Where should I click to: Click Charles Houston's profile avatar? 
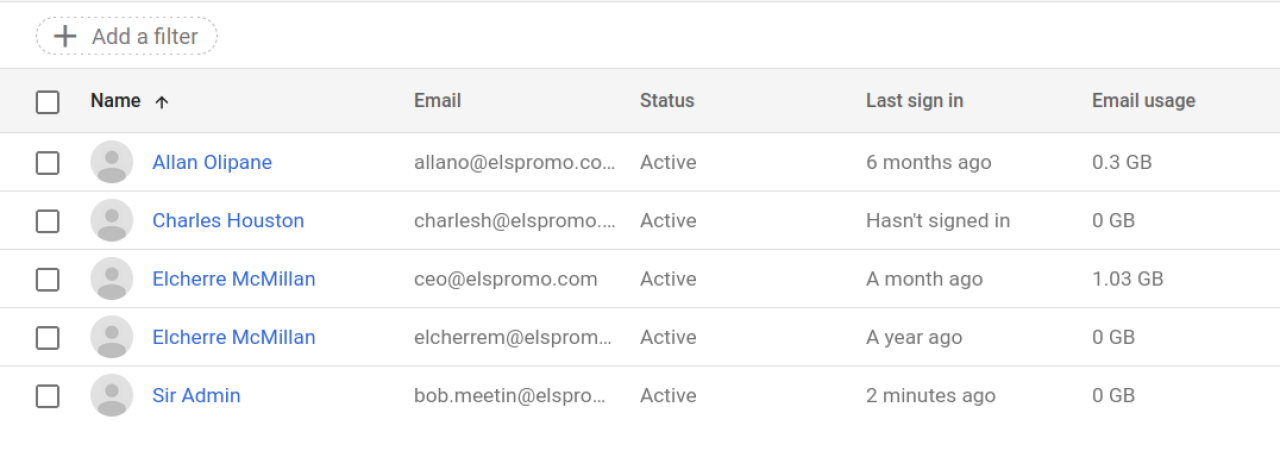(112, 220)
